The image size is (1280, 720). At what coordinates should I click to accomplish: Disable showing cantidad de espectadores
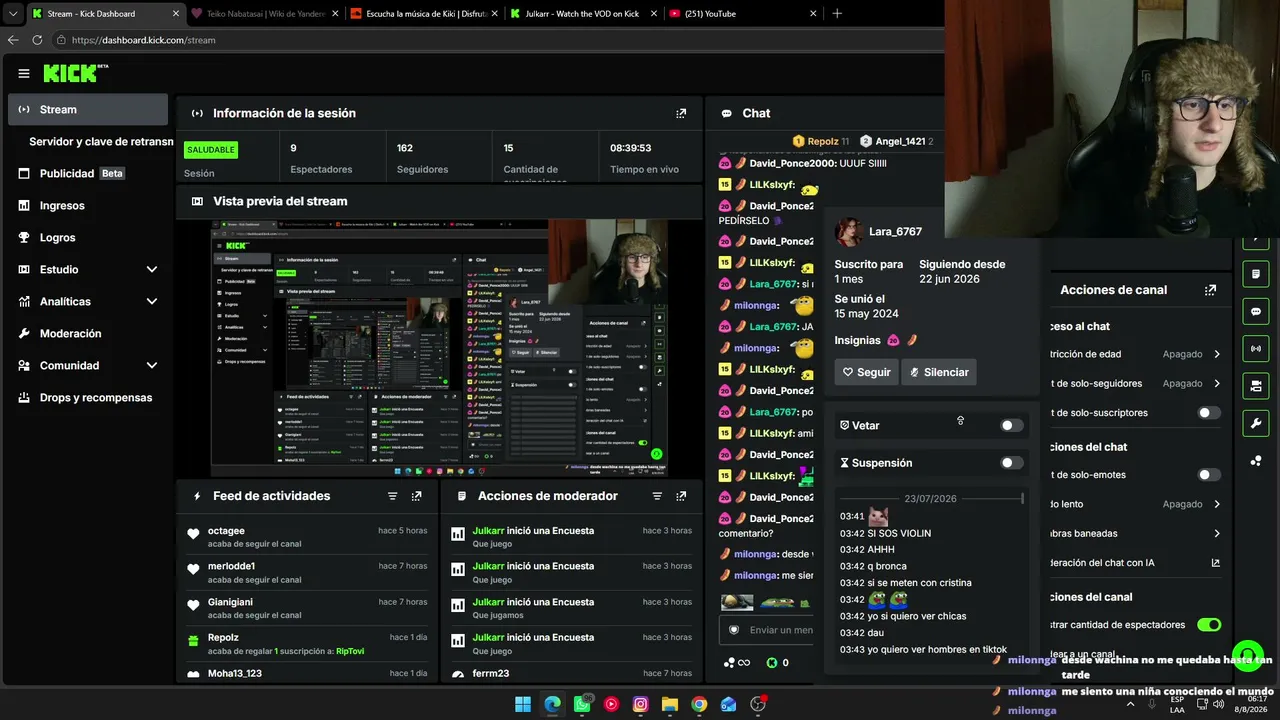click(1209, 625)
